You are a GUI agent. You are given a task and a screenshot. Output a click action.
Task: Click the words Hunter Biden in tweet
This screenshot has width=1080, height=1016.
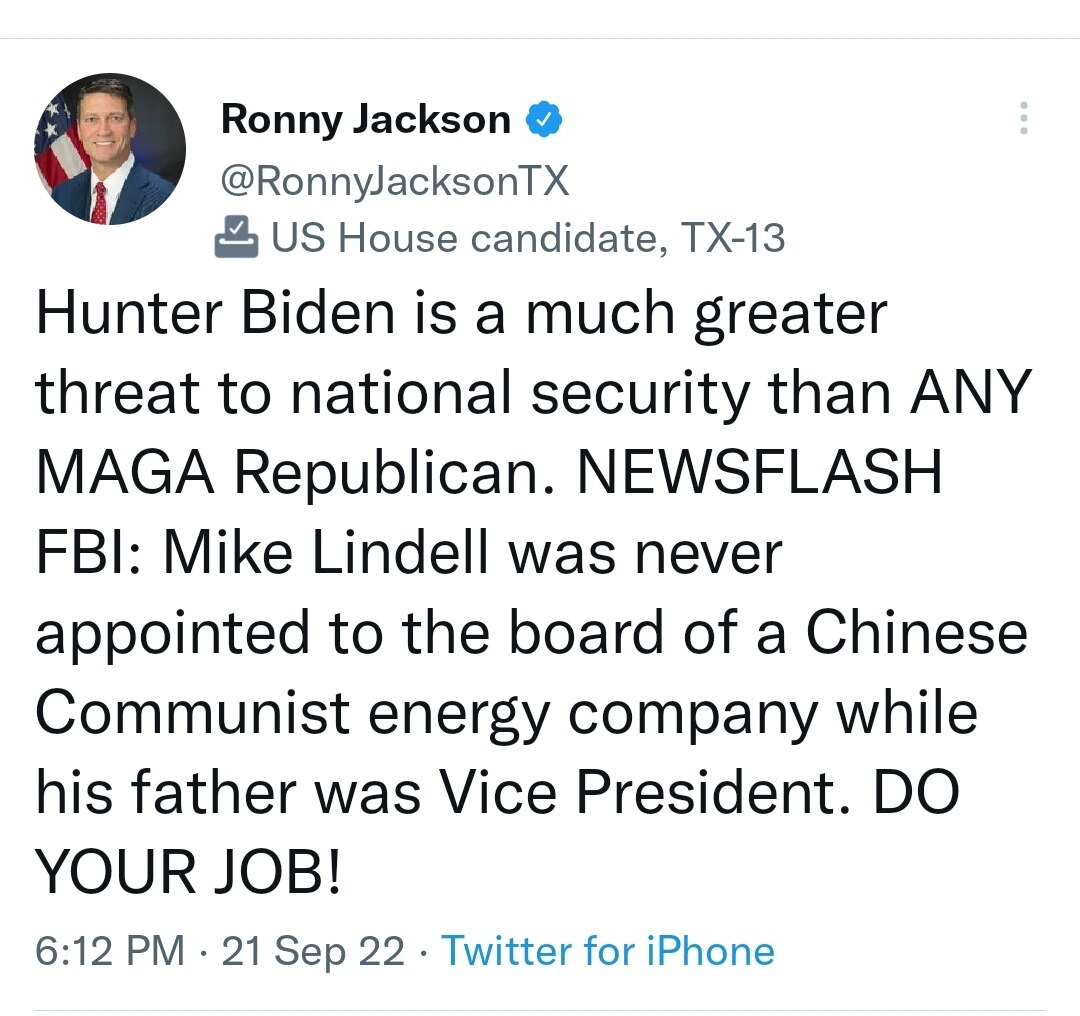(x=215, y=314)
